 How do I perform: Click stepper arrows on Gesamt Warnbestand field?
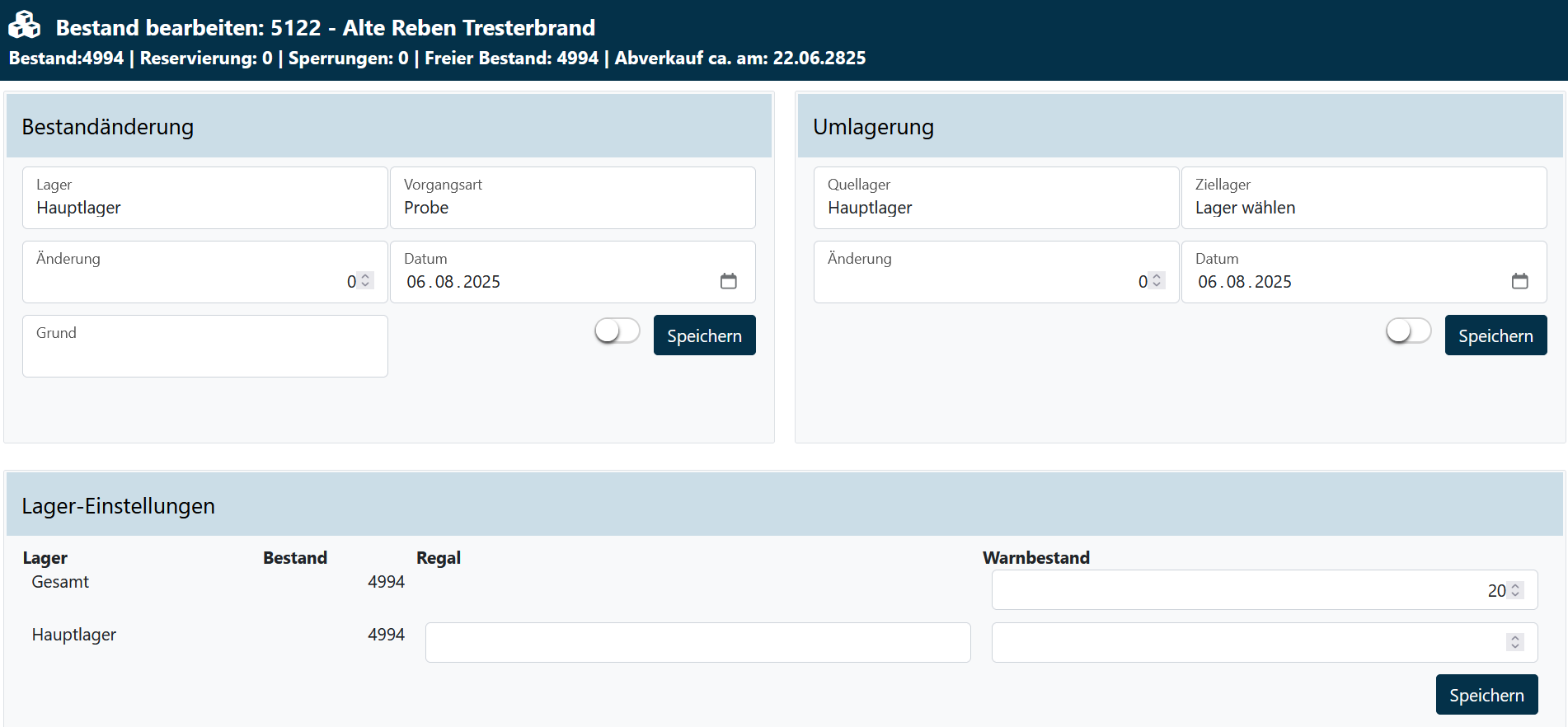pos(1515,590)
